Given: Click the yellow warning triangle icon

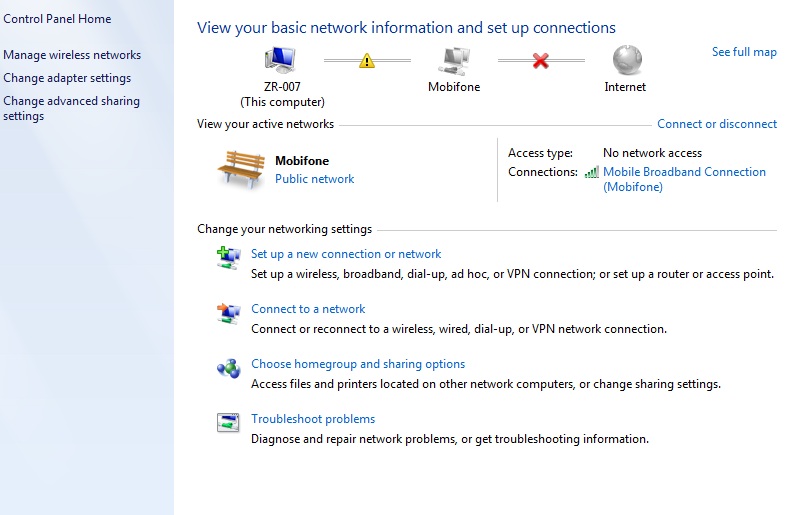Looking at the screenshot, I should [367, 61].
